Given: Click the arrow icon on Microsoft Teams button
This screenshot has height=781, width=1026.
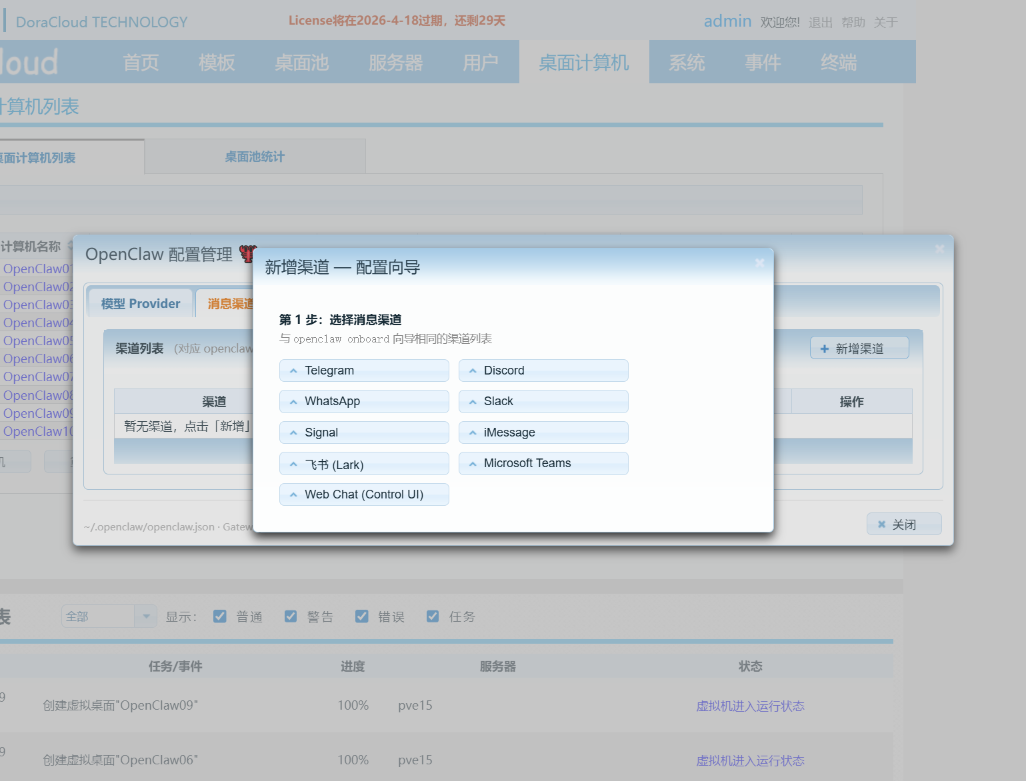Looking at the screenshot, I should coord(472,464).
